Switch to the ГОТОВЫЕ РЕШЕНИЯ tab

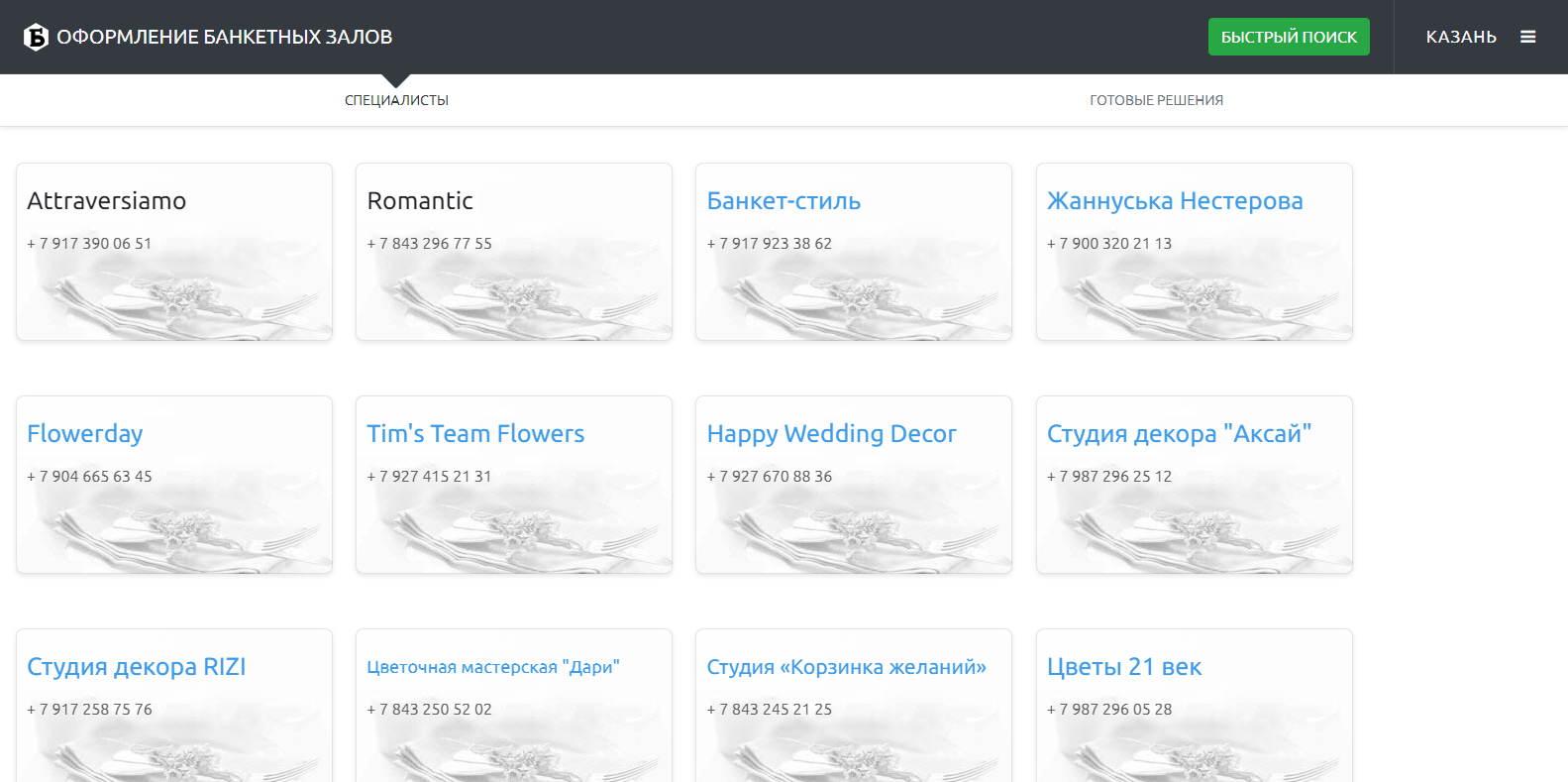pos(1156,100)
